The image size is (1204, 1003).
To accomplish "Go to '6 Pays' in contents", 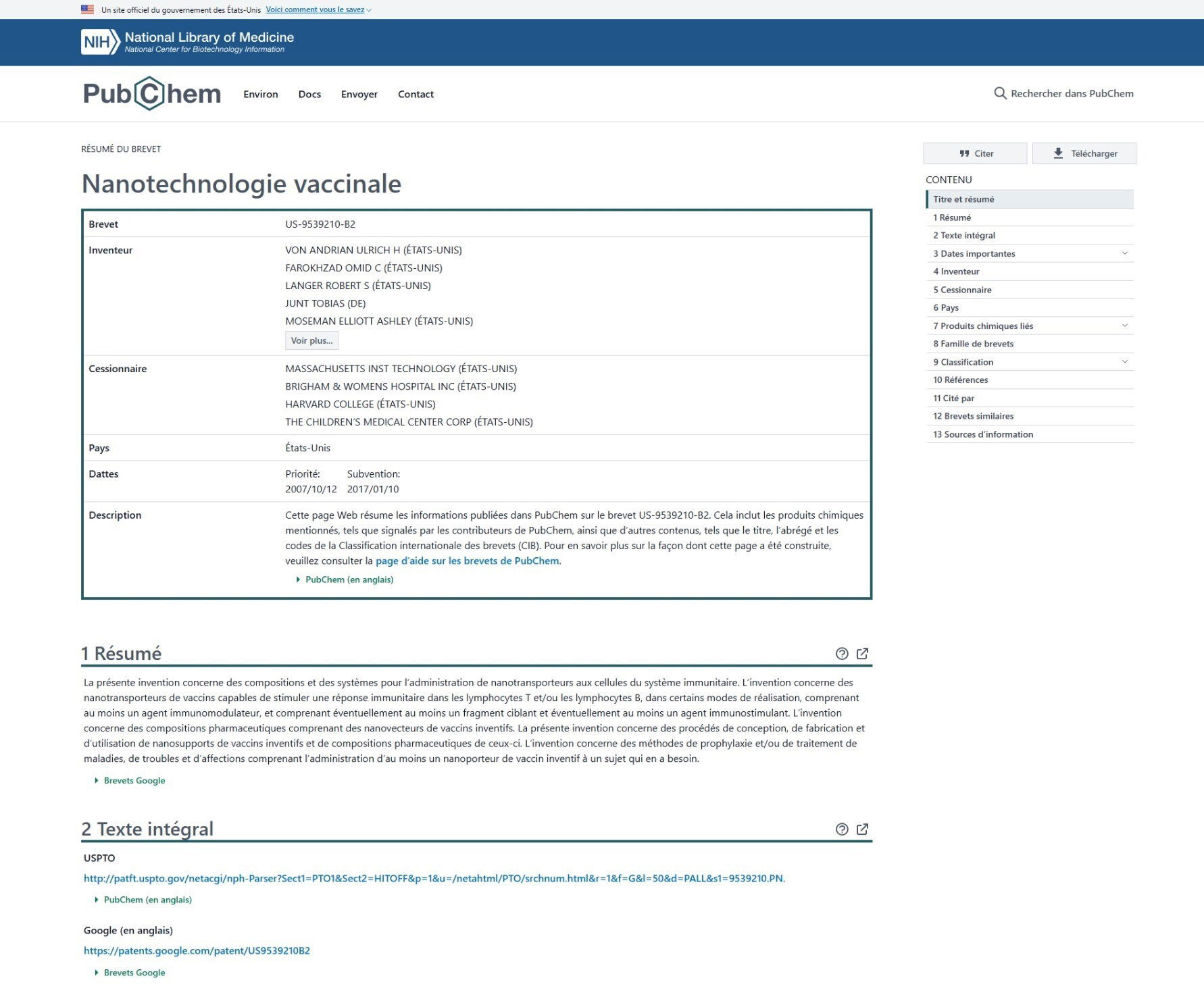I will pyautogui.click(x=1030, y=307).
